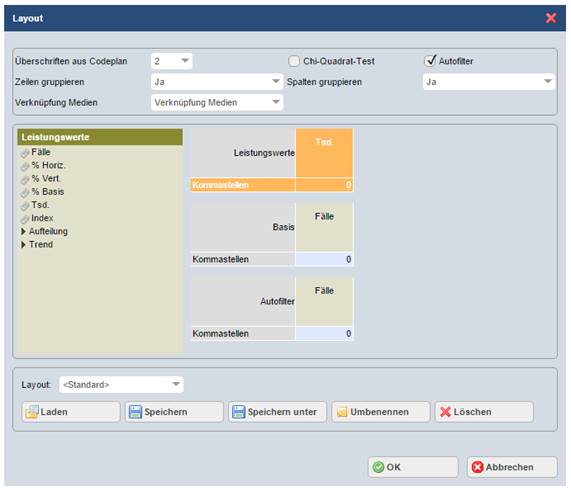Select the Index tag icon
Image resolution: width=571 pixels, height=491 pixels.
[25, 219]
